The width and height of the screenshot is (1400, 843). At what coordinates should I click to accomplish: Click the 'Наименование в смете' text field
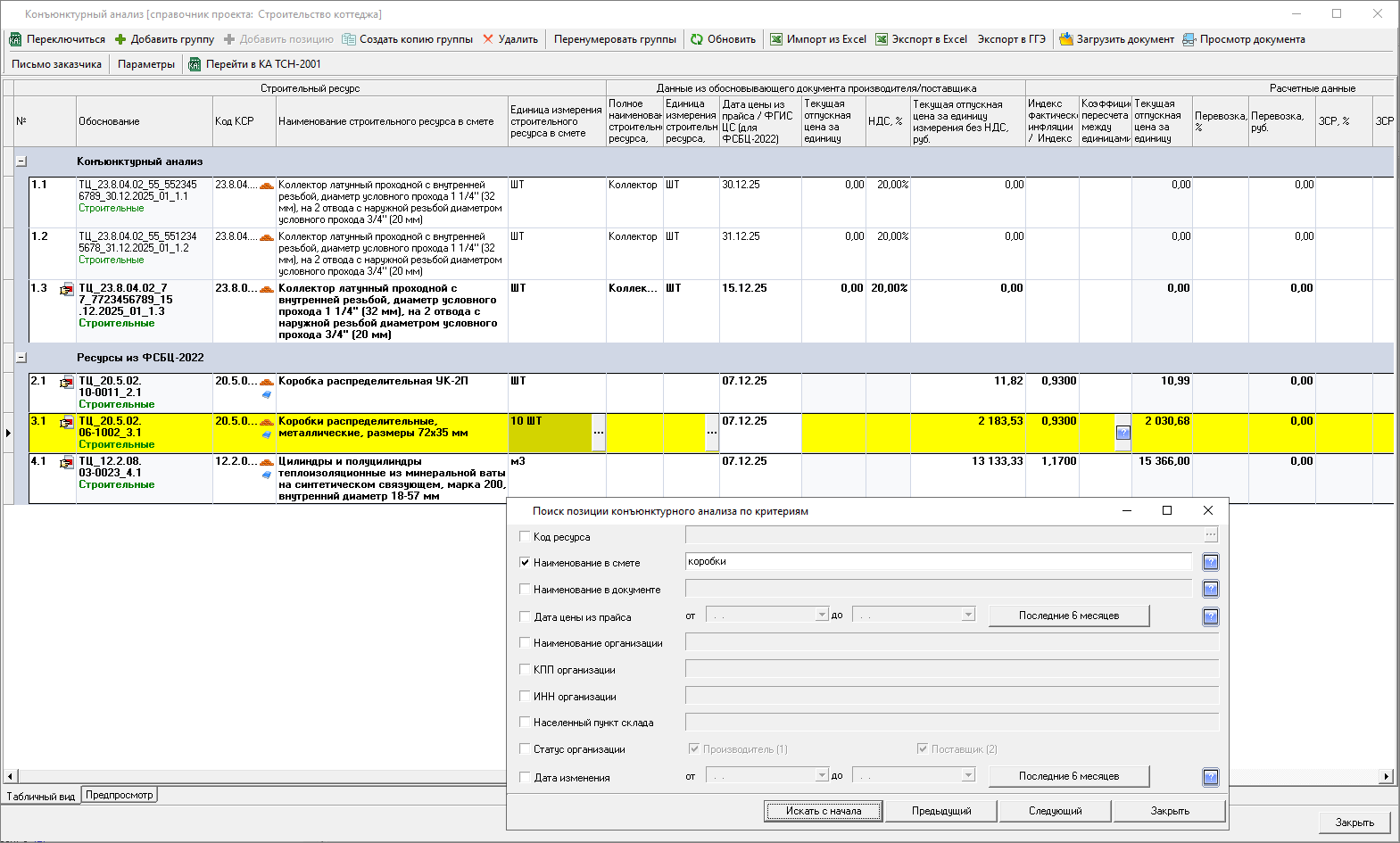point(938,562)
